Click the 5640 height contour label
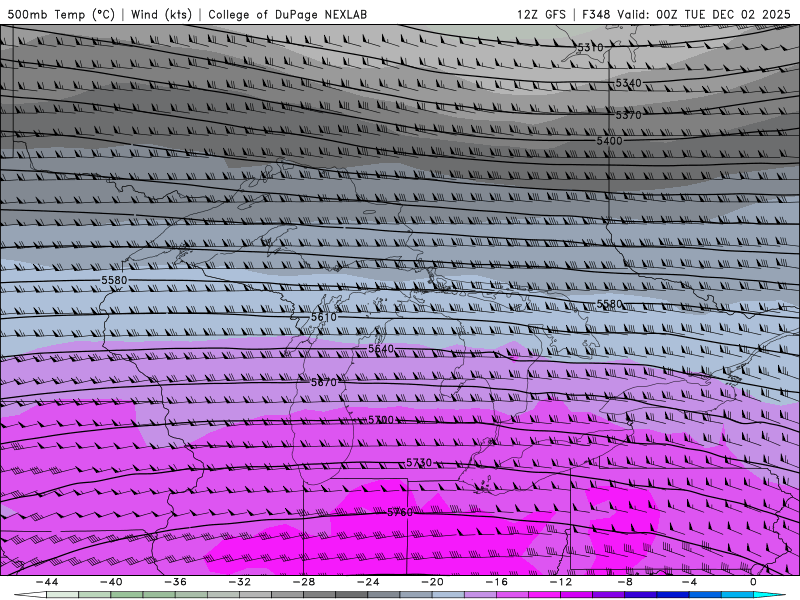 pyautogui.click(x=381, y=349)
